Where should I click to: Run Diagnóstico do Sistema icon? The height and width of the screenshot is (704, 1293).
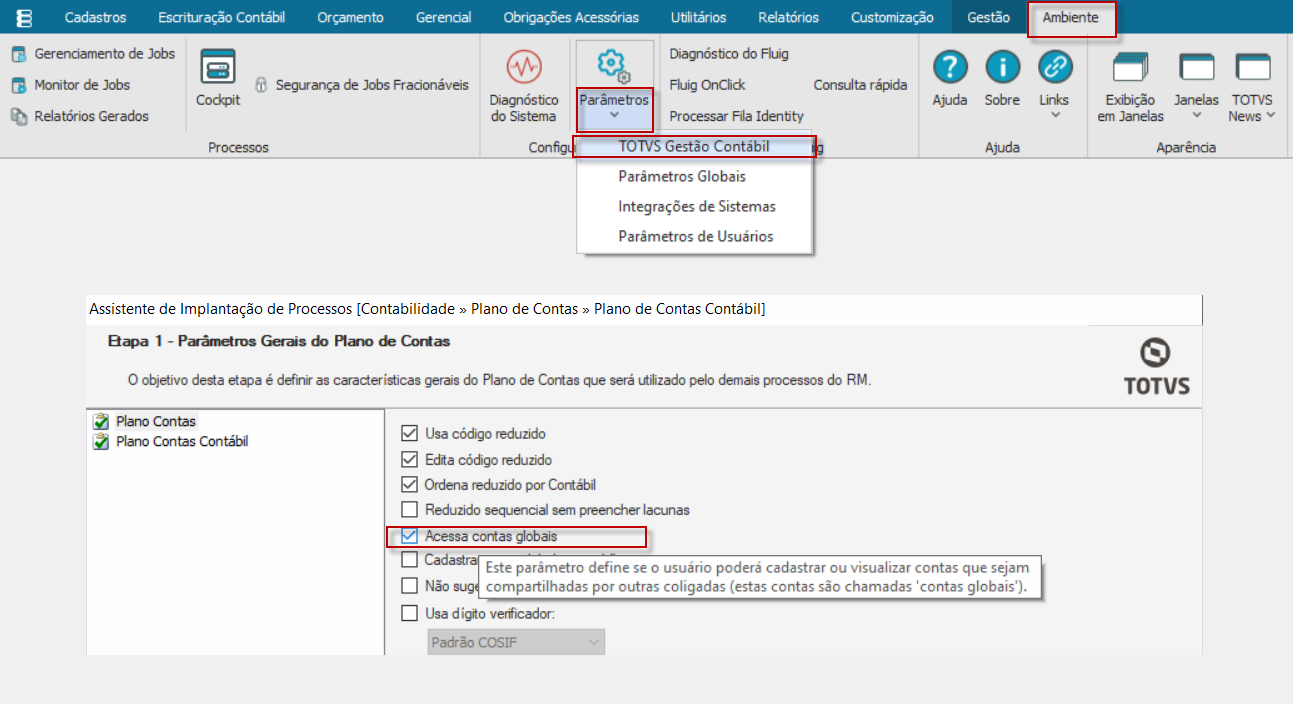(x=523, y=67)
